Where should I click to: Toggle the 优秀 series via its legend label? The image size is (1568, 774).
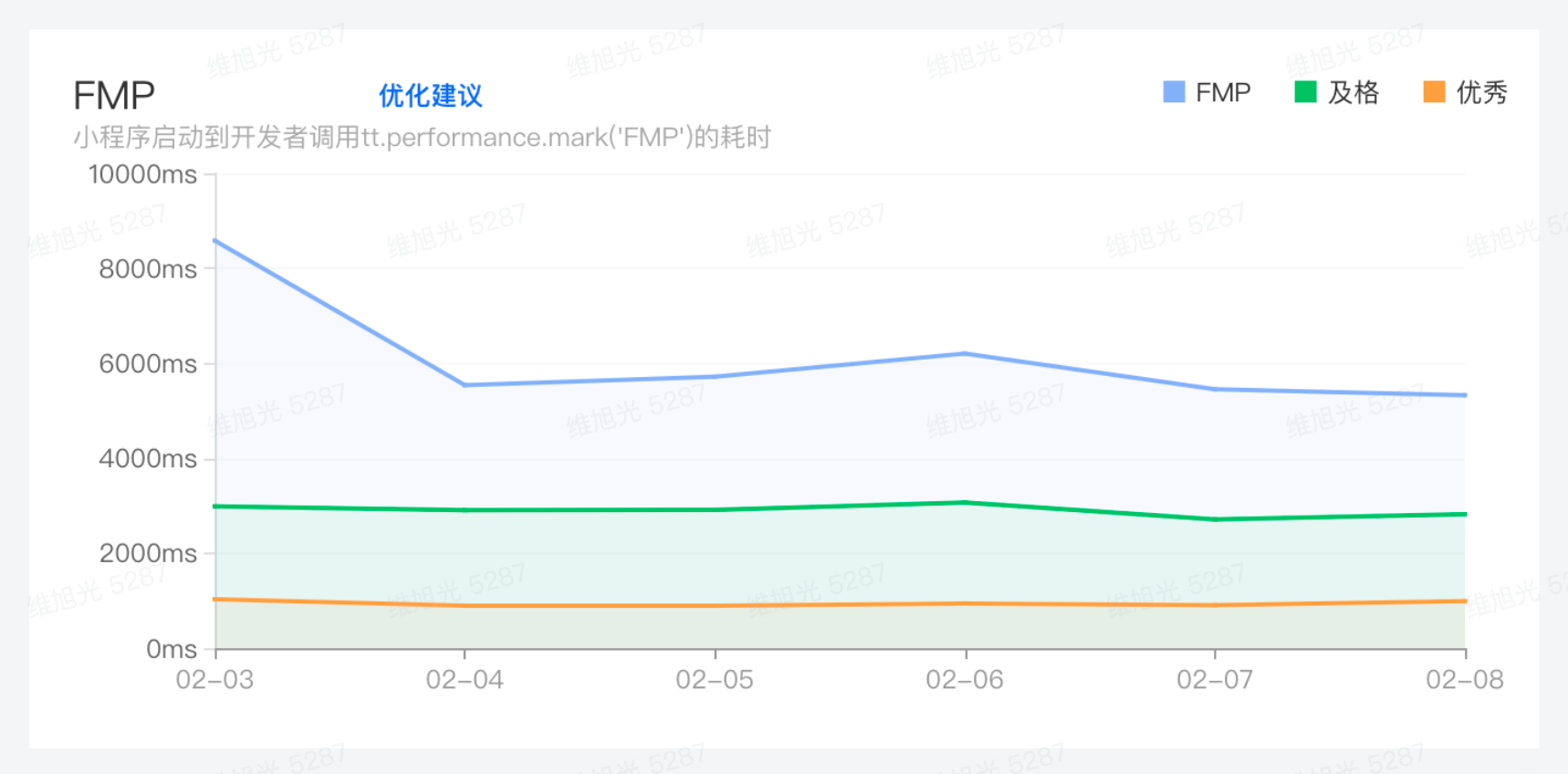pos(1481,92)
